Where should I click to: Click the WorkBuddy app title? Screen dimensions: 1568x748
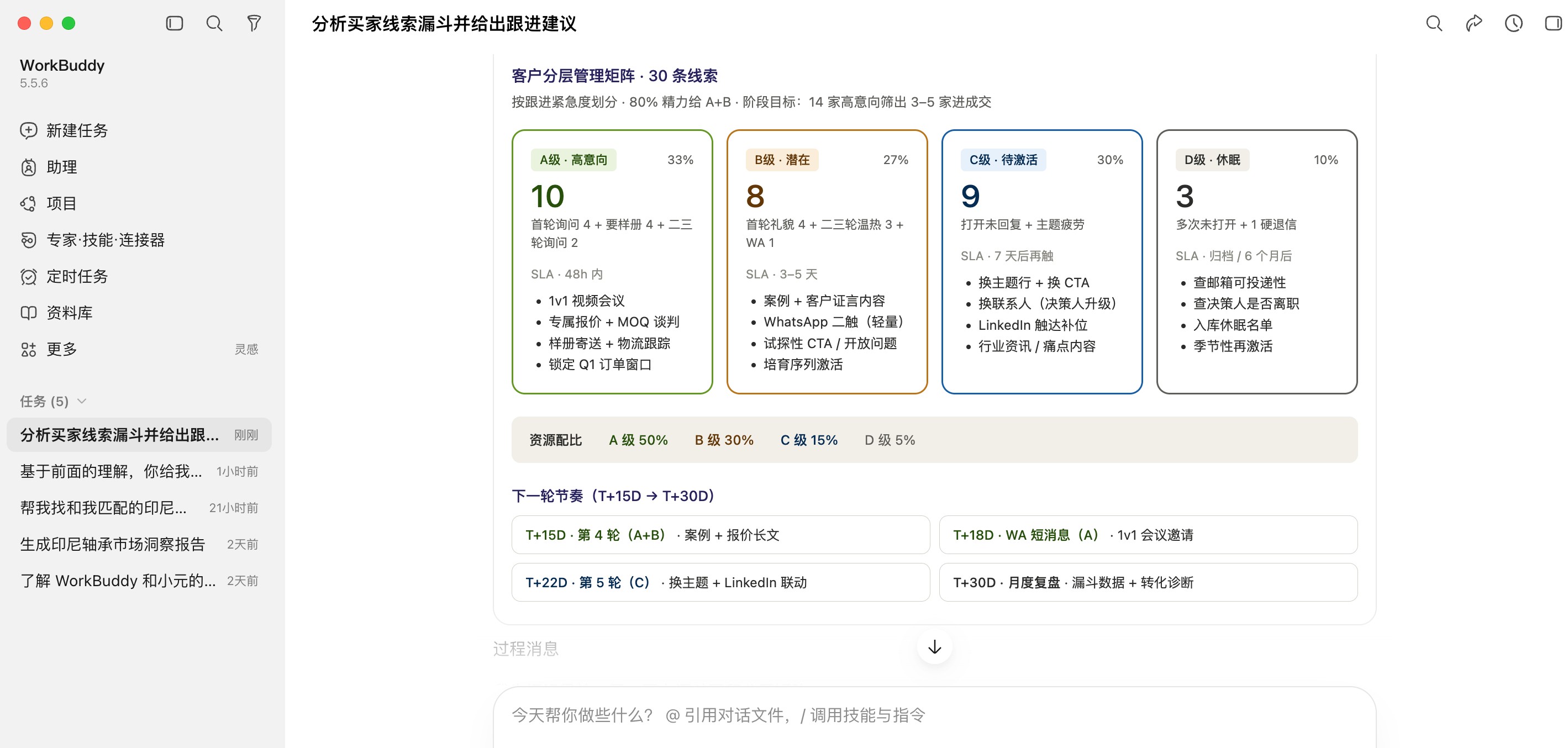tap(62, 65)
